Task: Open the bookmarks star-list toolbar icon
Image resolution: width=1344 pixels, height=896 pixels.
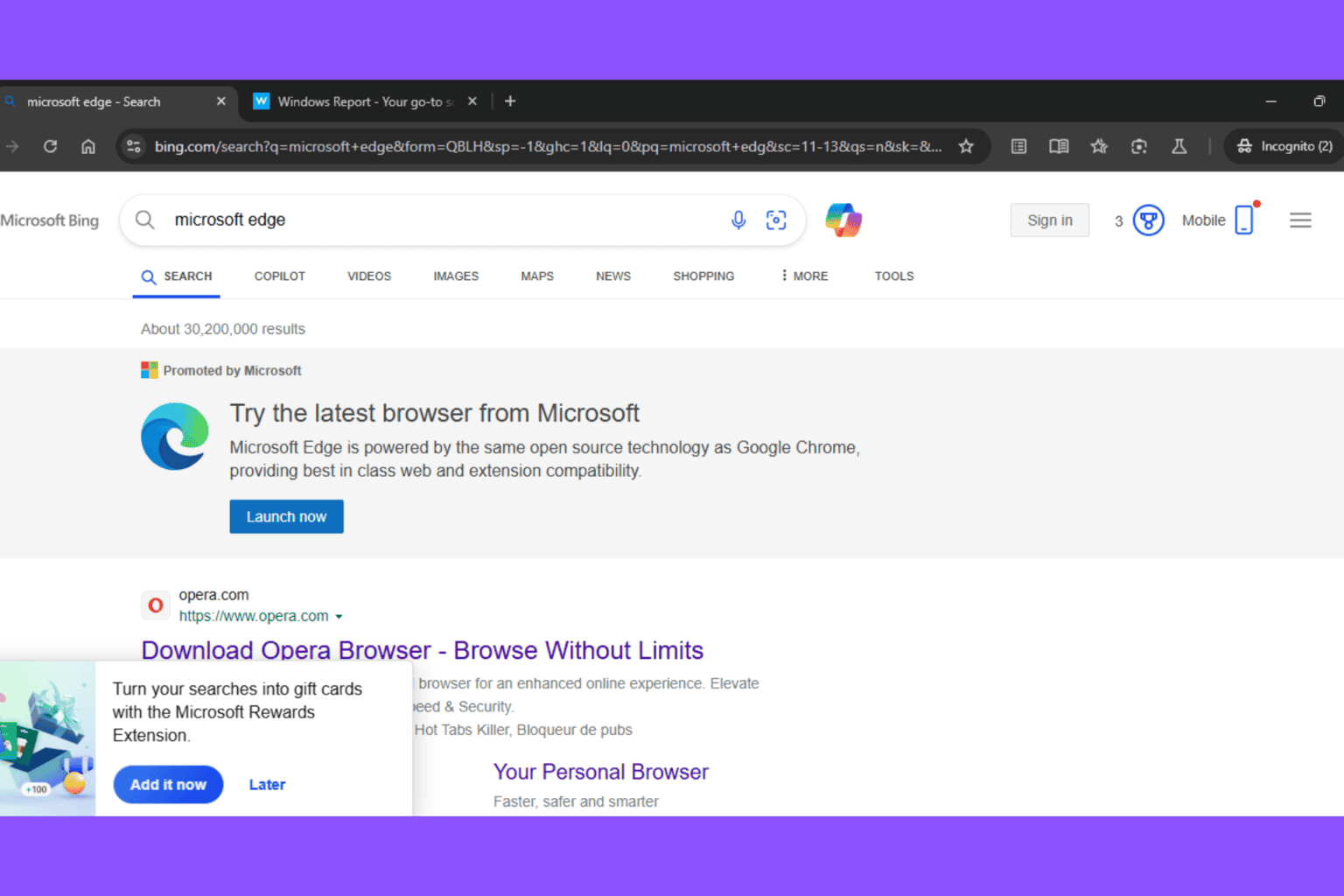Action: 1099,146
